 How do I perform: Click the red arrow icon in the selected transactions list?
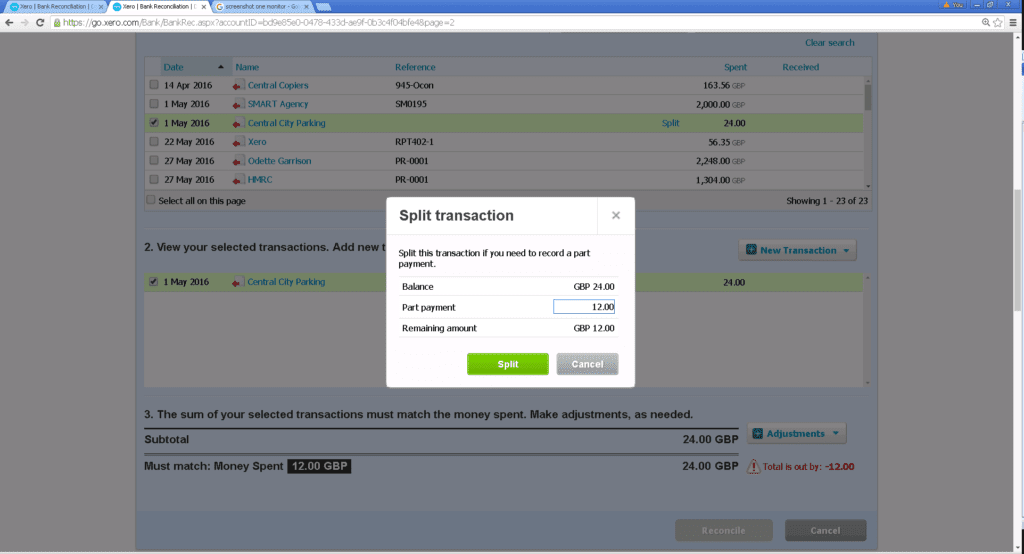(238, 282)
